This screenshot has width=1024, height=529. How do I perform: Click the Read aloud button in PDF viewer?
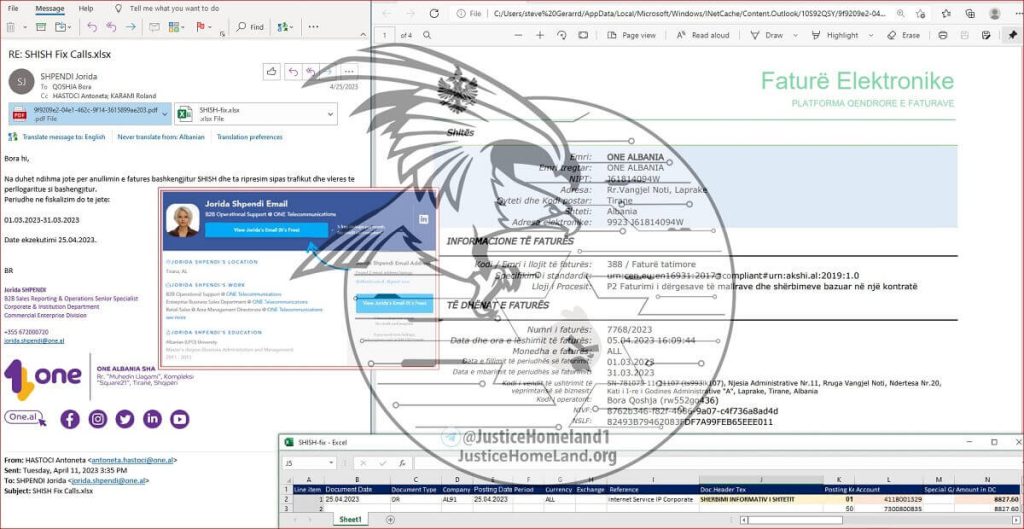(x=703, y=35)
